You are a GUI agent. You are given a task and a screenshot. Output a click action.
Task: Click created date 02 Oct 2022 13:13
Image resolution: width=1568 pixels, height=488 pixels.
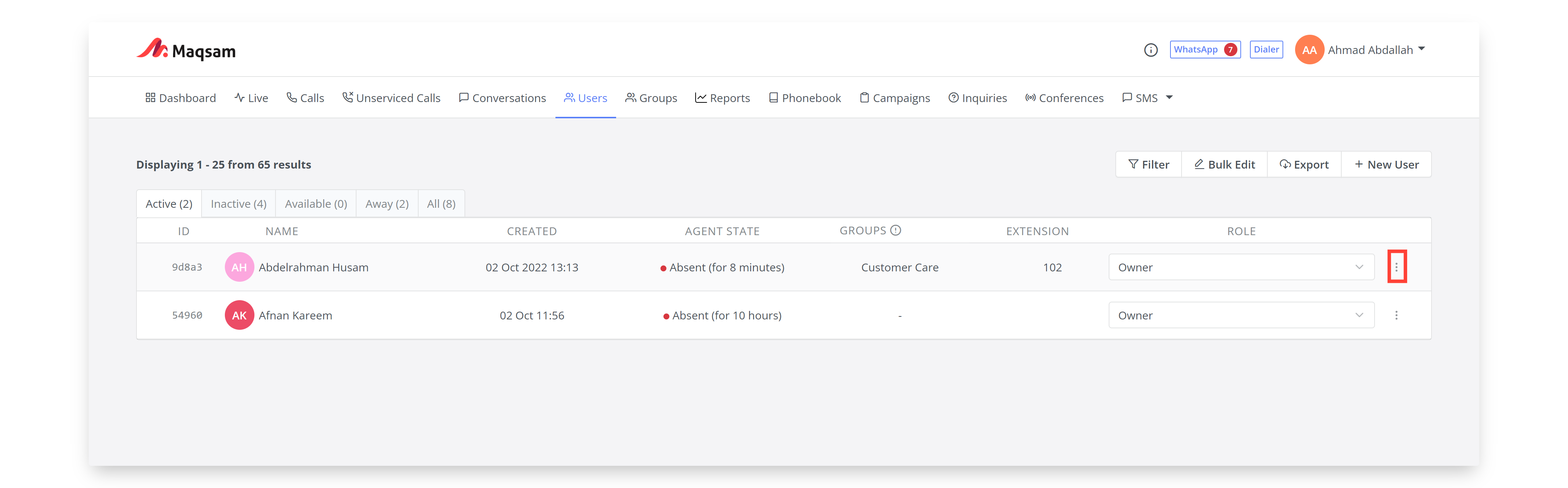[532, 267]
